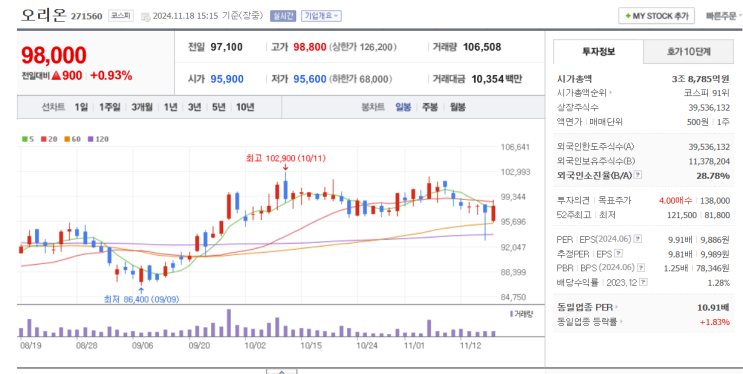
Task: Click the 시가 95,900 value
Action: click(227, 79)
